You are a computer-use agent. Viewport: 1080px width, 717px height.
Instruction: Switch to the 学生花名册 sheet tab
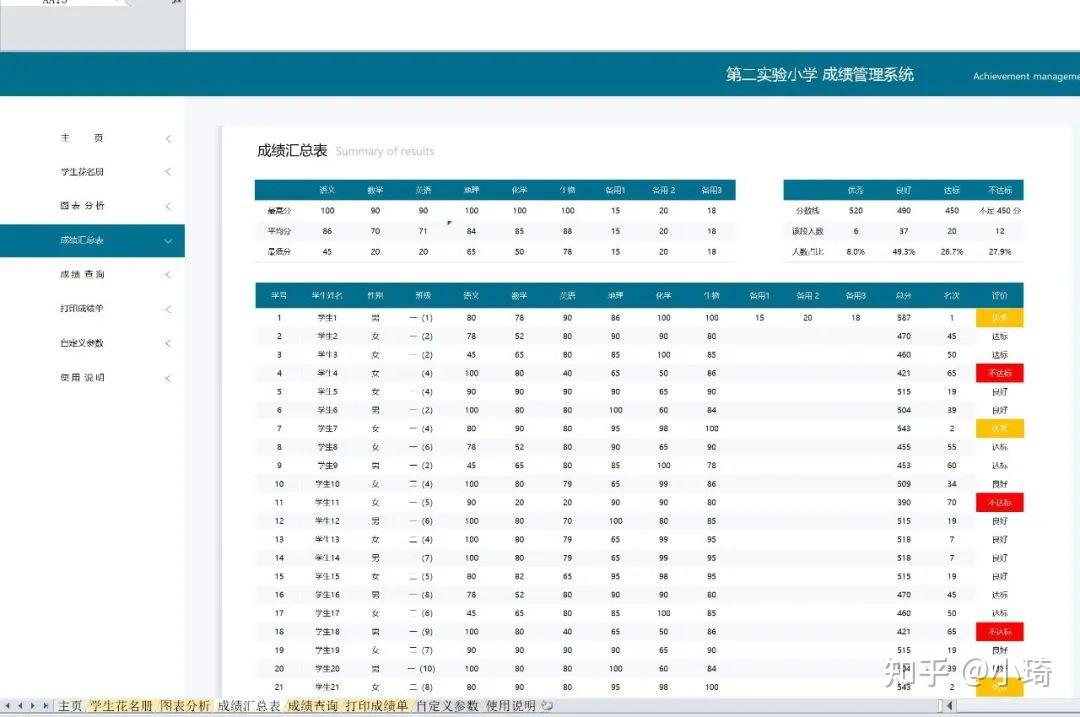pyautogui.click(x=121, y=706)
